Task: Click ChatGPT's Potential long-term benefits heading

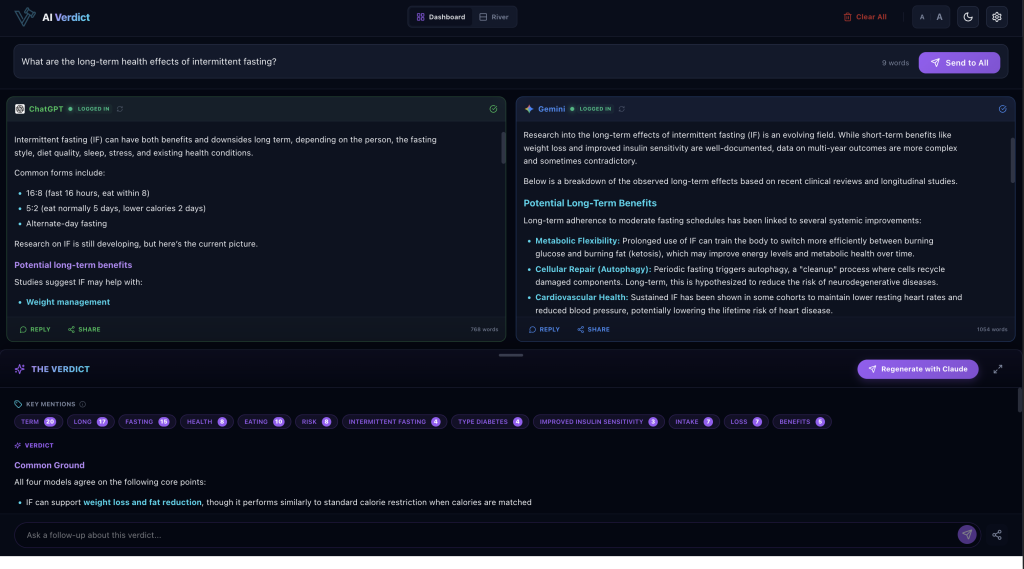Action: [x=73, y=265]
